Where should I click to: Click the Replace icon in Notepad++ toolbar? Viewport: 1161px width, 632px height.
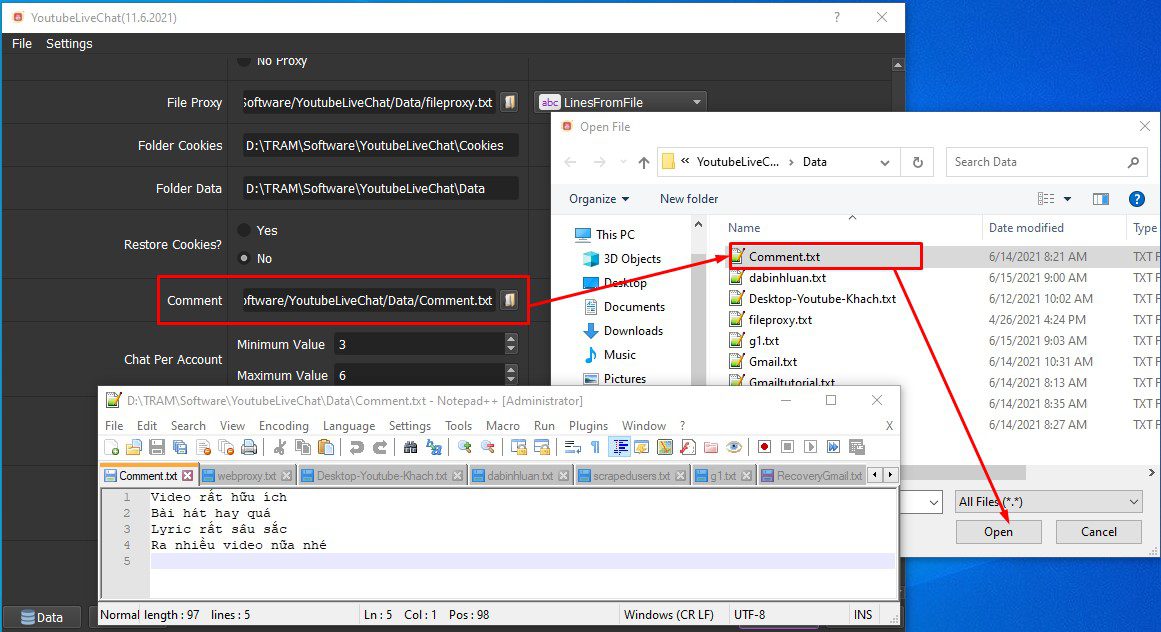[x=434, y=447]
